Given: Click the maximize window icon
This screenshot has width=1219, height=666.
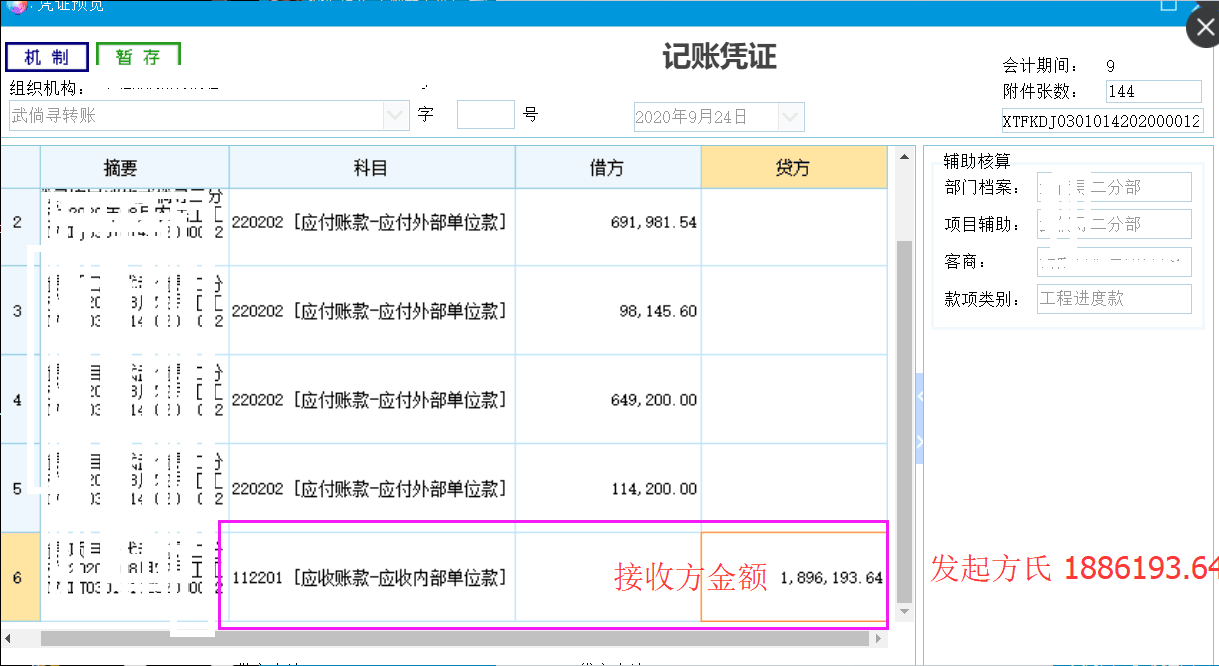Looking at the screenshot, I should click(x=1168, y=5).
